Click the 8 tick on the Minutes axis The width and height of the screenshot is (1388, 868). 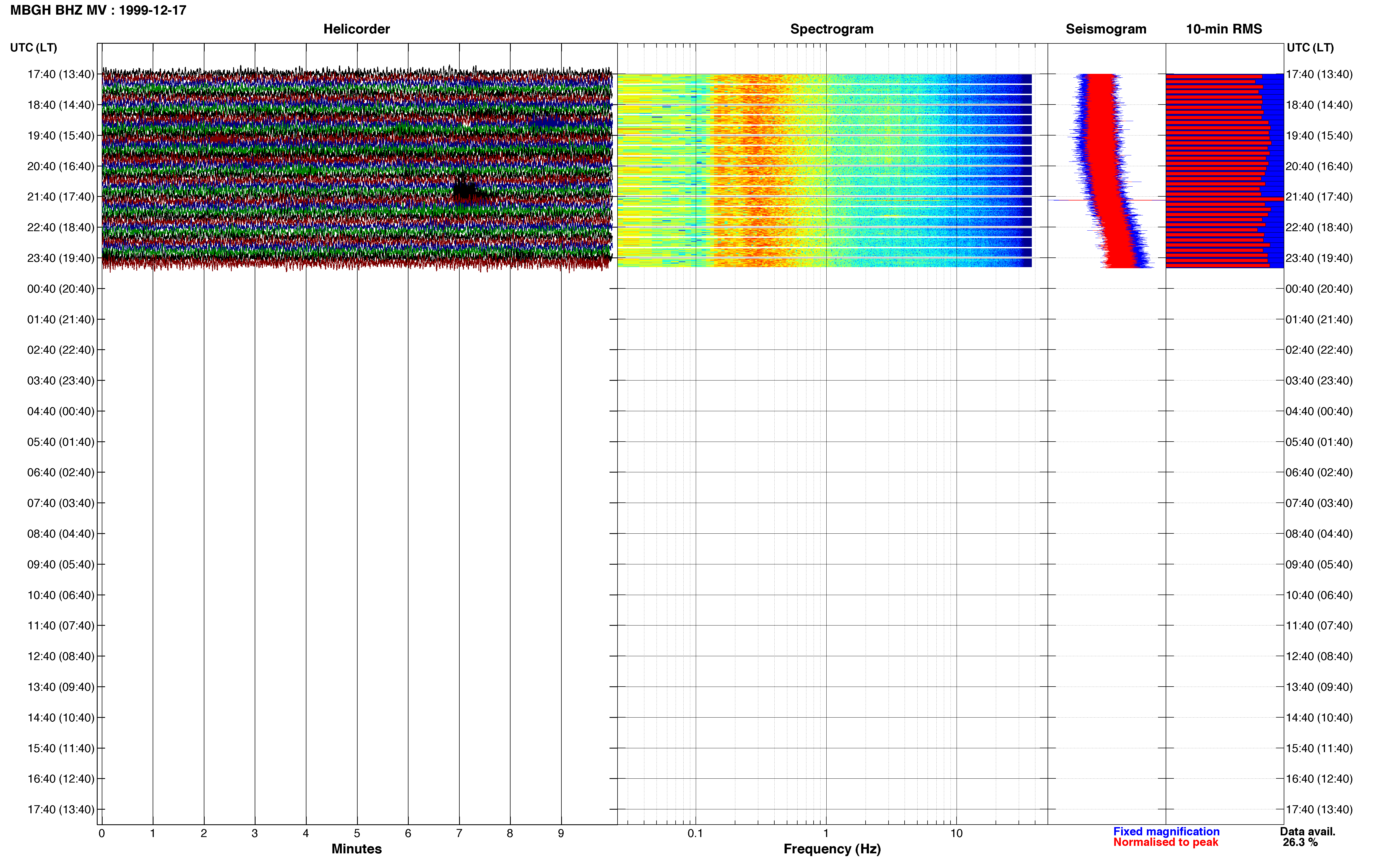click(510, 833)
